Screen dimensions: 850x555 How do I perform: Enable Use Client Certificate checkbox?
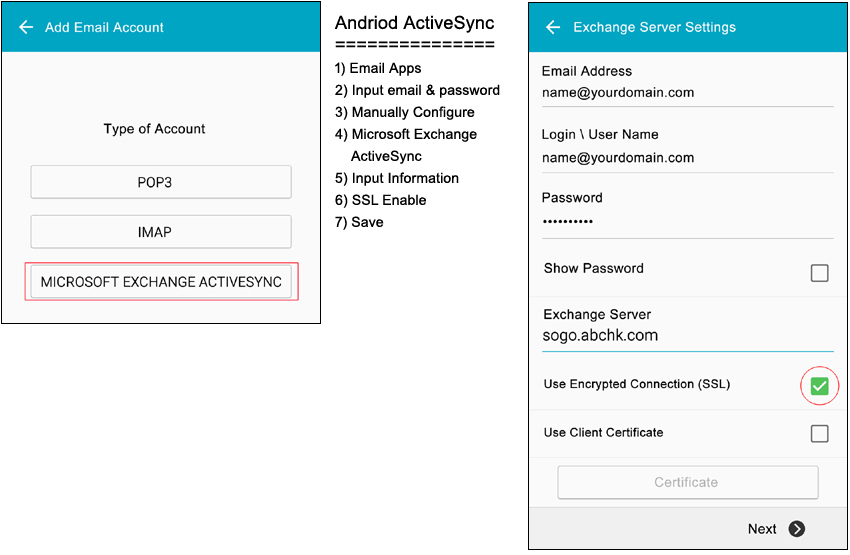pyautogui.click(x=819, y=434)
